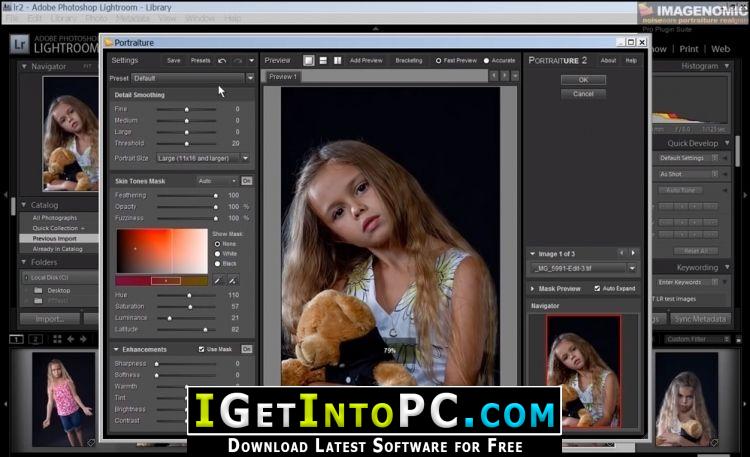750x457 pixels.
Task: Click the redo arrow in Settings toolbar
Action: point(238,61)
